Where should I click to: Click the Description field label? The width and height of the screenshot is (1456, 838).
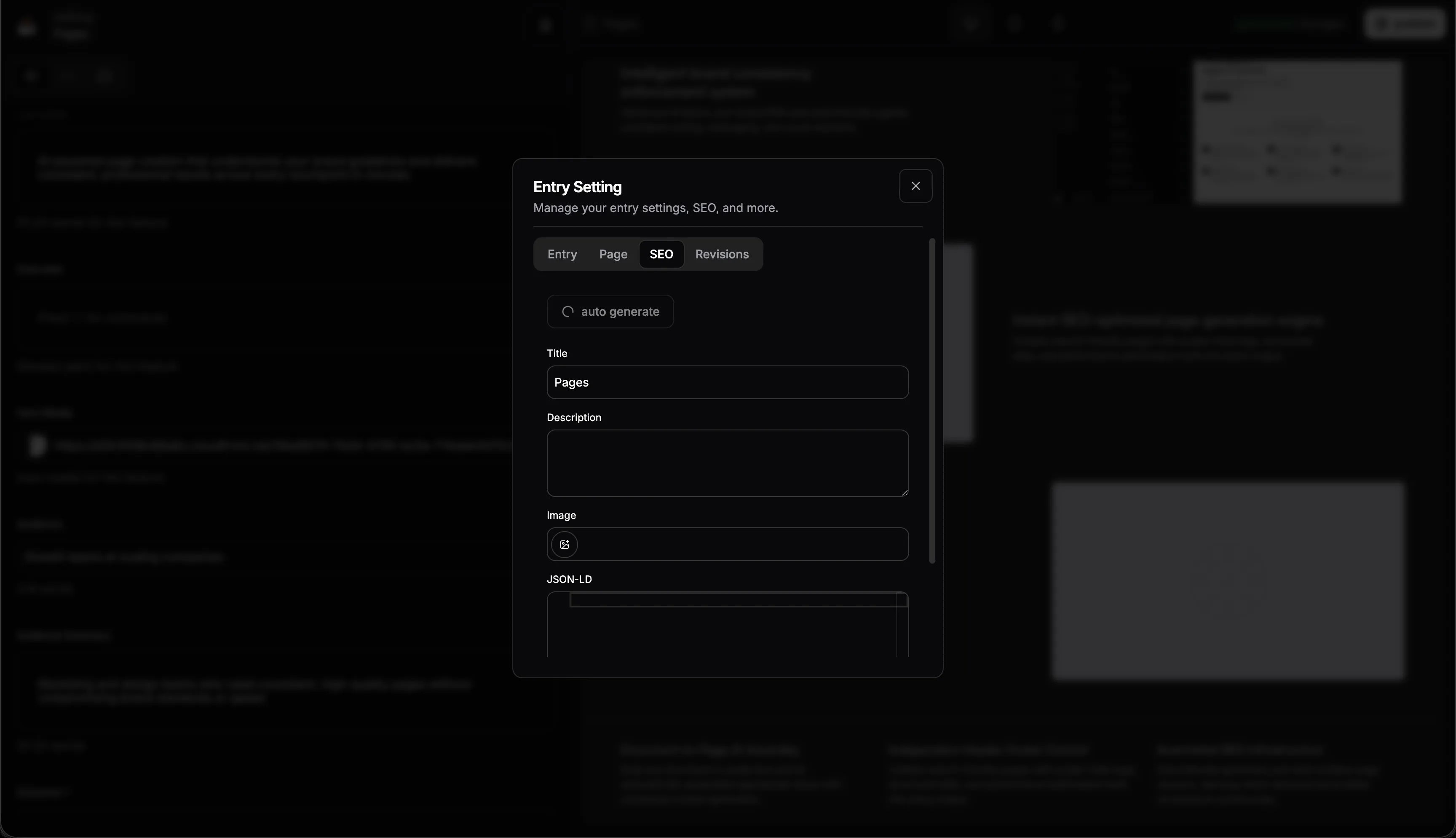[573, 417]
